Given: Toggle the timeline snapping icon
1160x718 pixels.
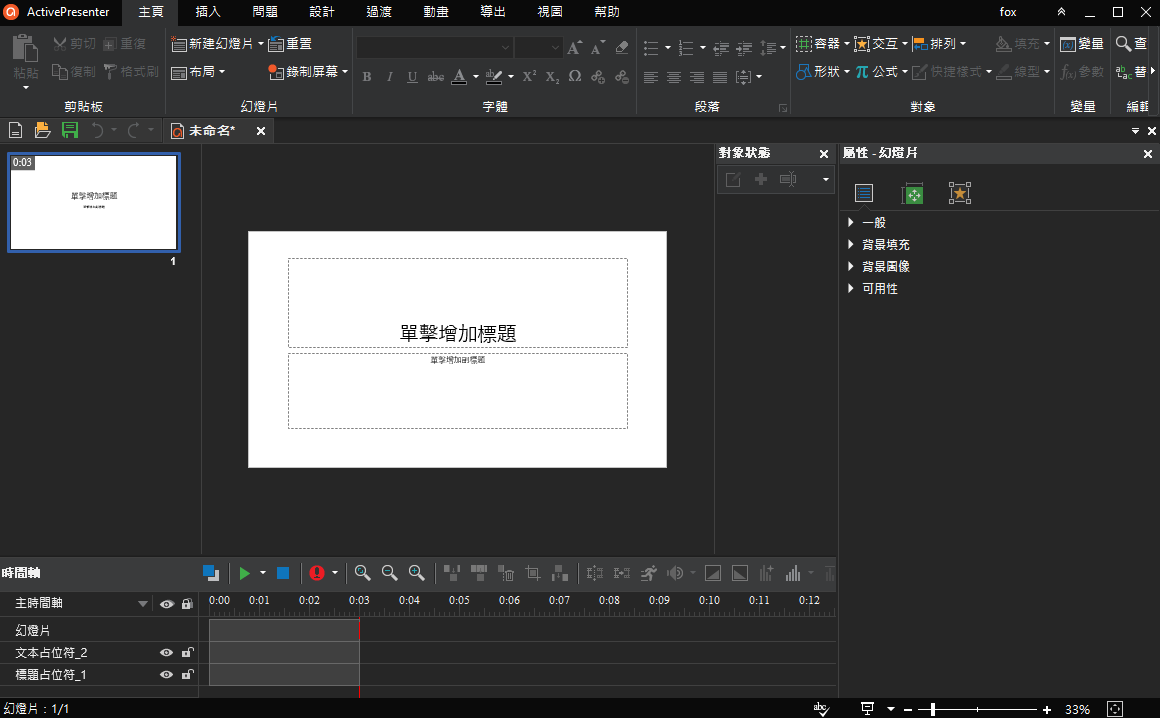Looking at the screenshot, I should coord(211,573).
